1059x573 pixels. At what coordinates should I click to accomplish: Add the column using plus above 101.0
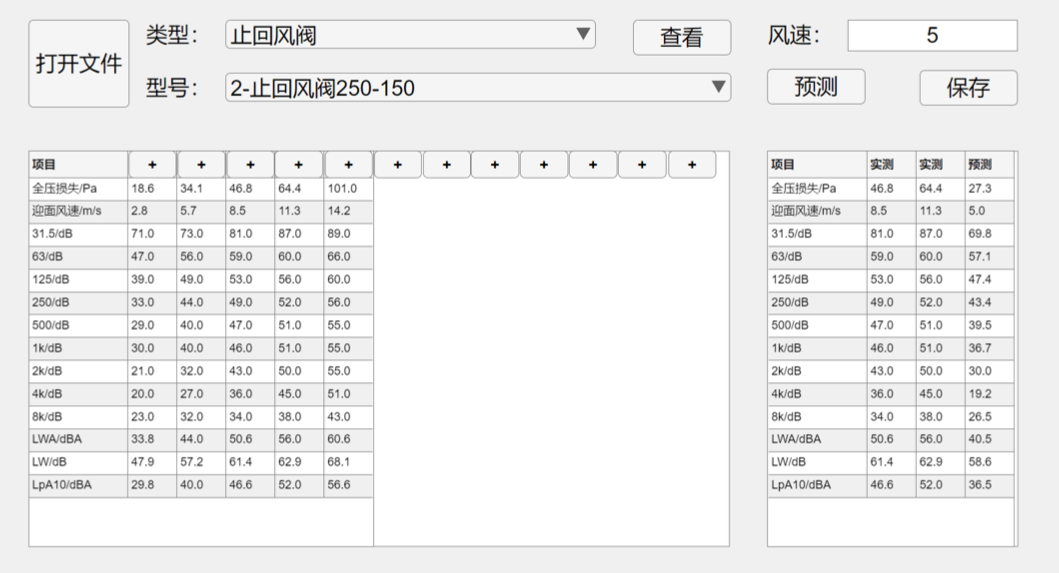[x=348, y=165]
